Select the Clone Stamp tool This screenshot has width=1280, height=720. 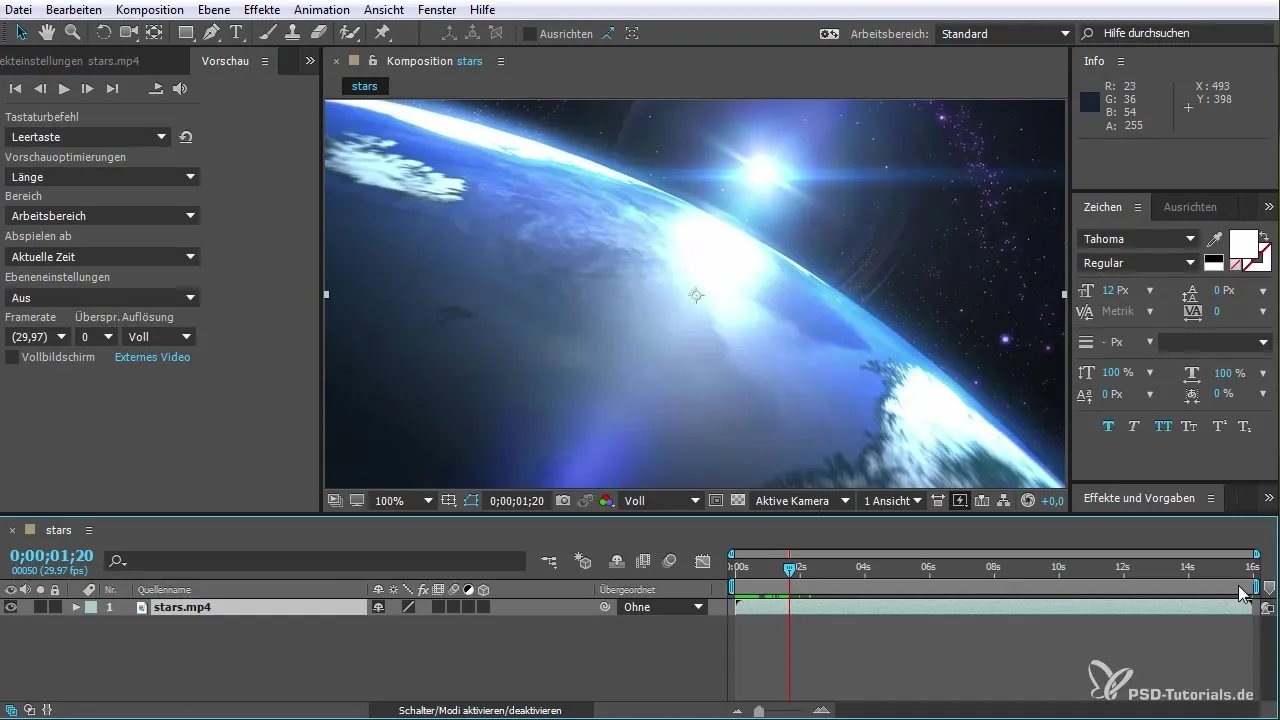[x=293, y=33]
